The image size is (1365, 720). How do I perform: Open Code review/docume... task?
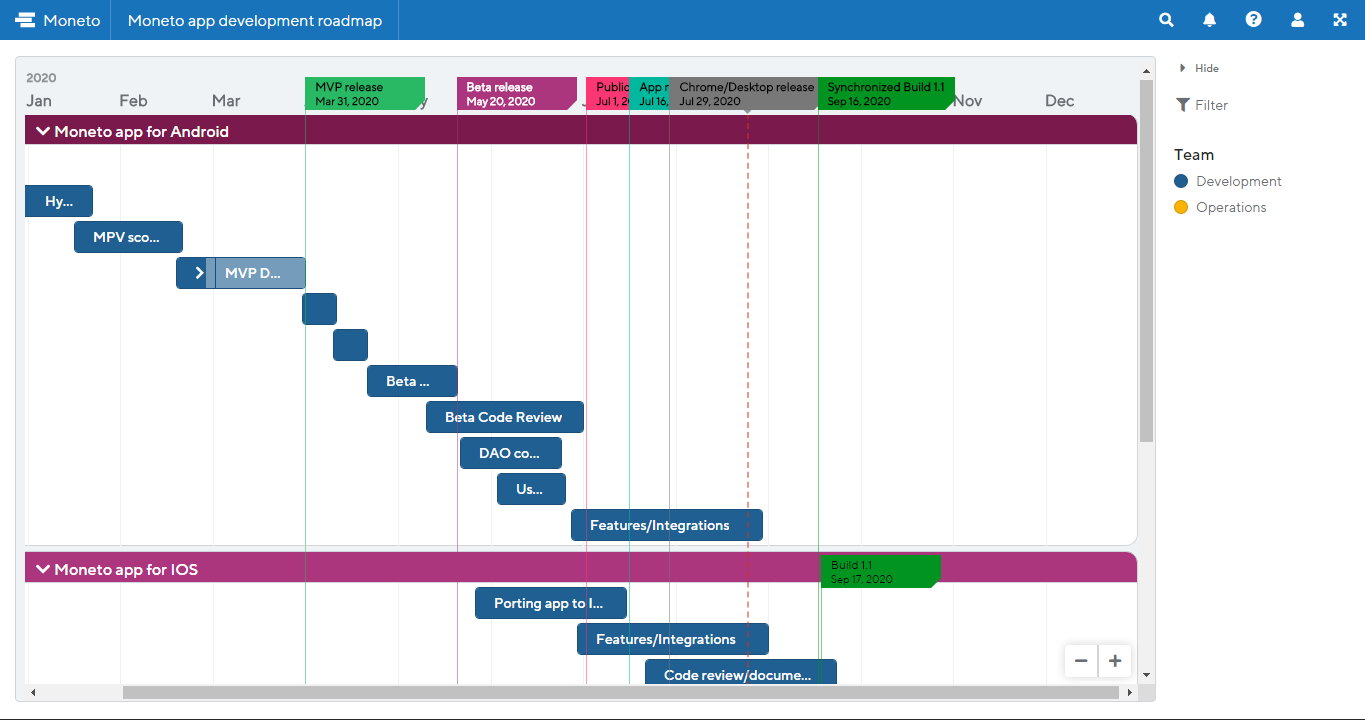pos(741,673)
